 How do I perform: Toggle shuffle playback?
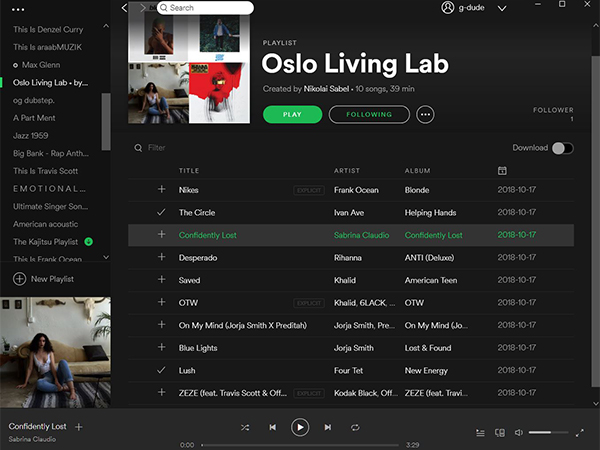click(x=245, y=427)
